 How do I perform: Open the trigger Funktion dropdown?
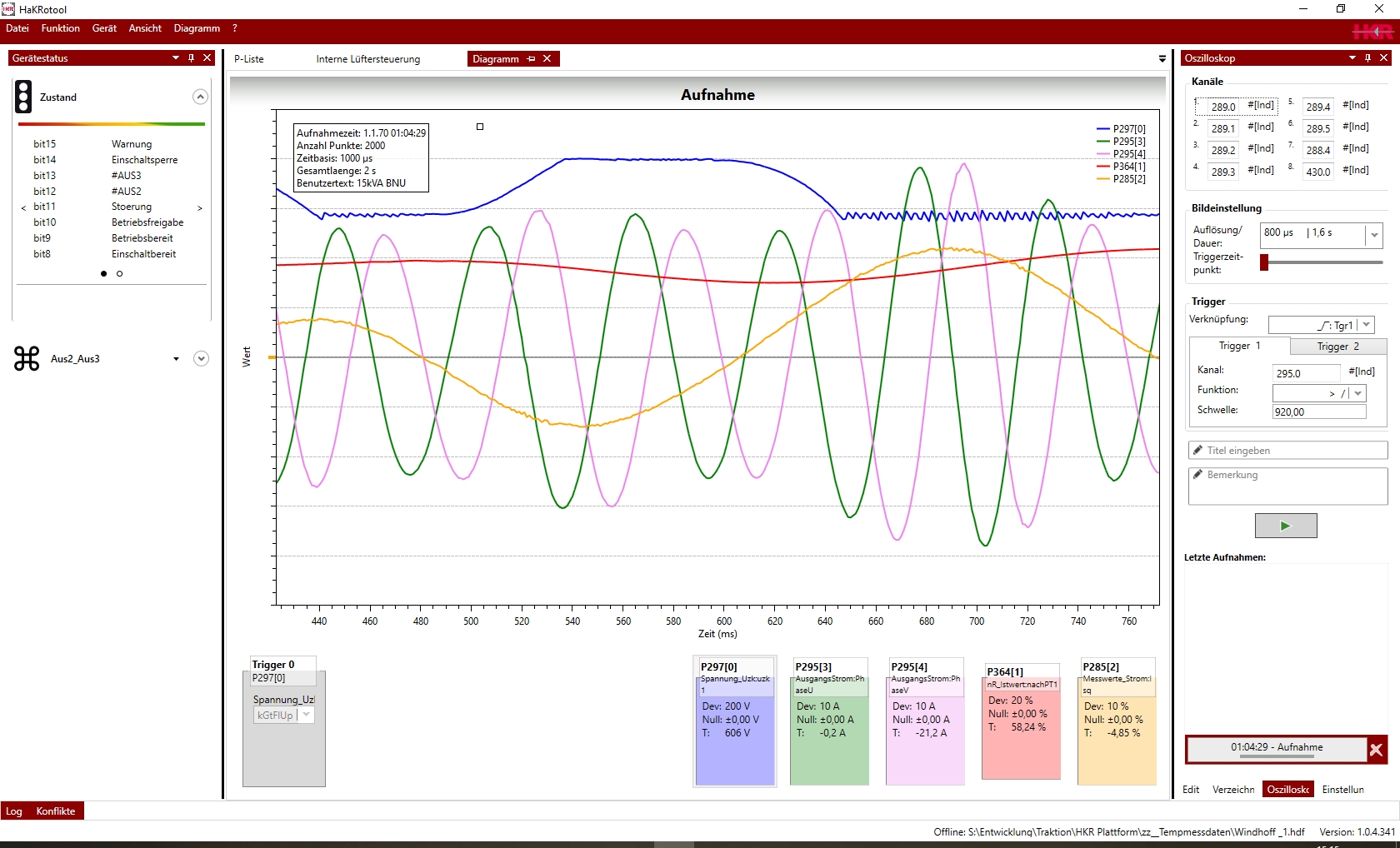pyautogui.click(x=1358, y=393)
